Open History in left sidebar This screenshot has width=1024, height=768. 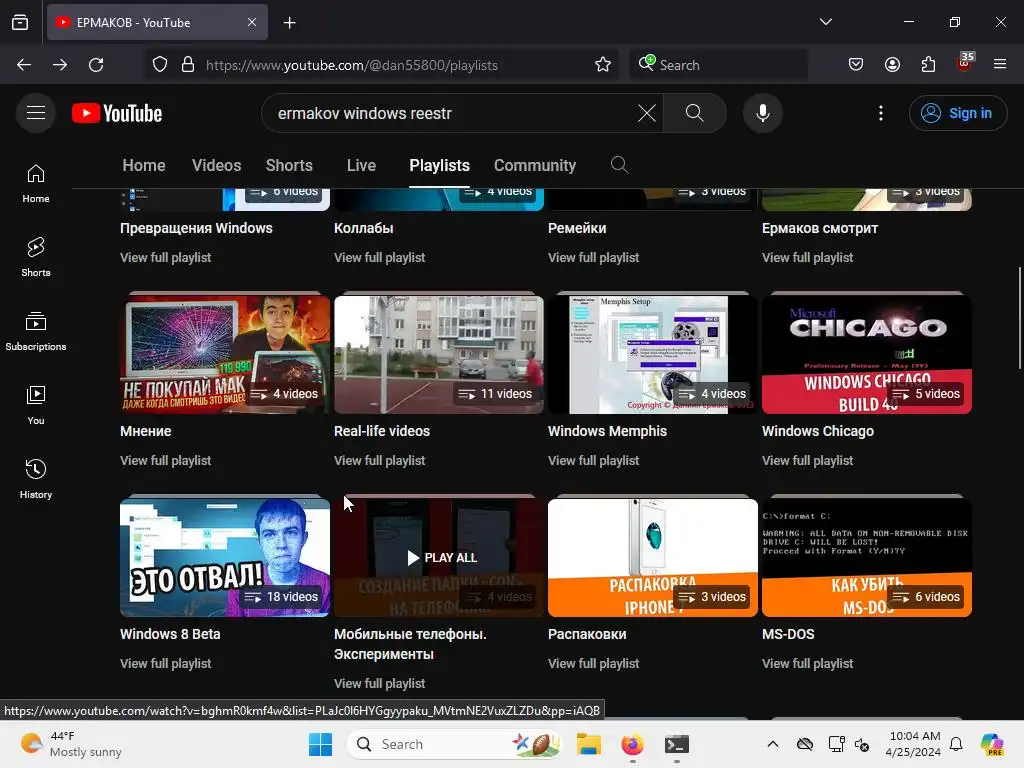(x=36, y=479)
